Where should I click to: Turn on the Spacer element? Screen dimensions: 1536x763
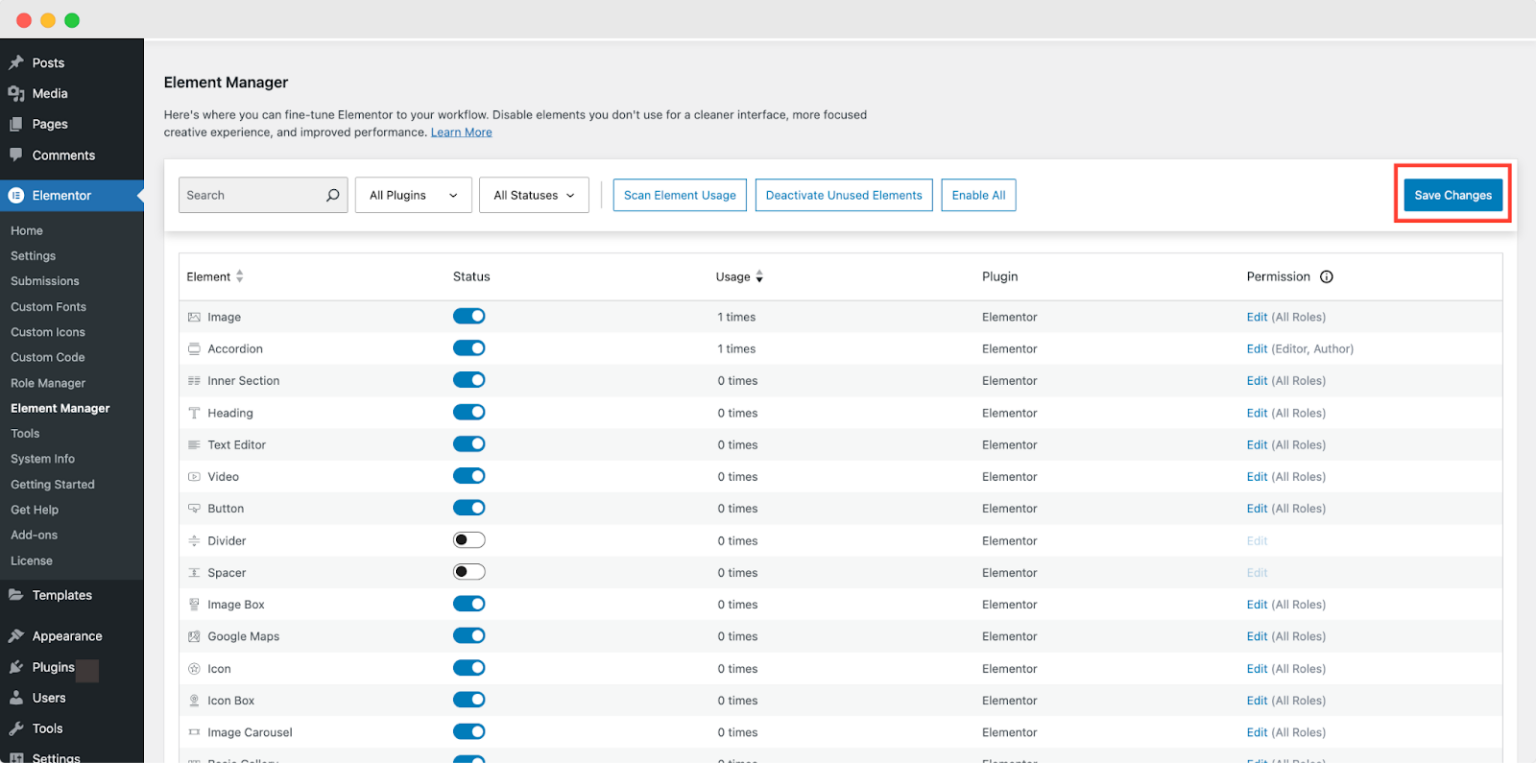(x=469, y=572)
